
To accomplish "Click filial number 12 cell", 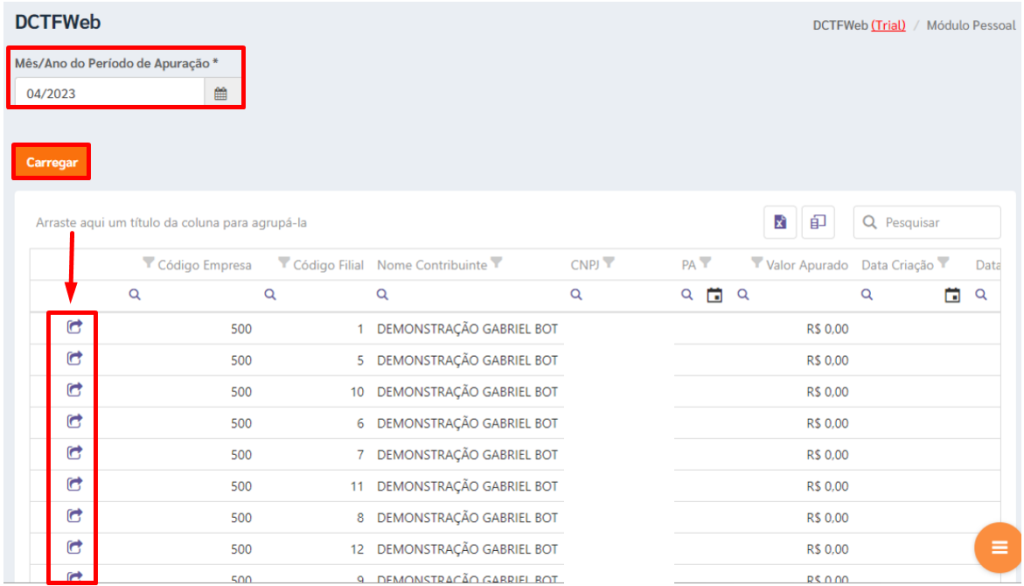I will (357, 549).
